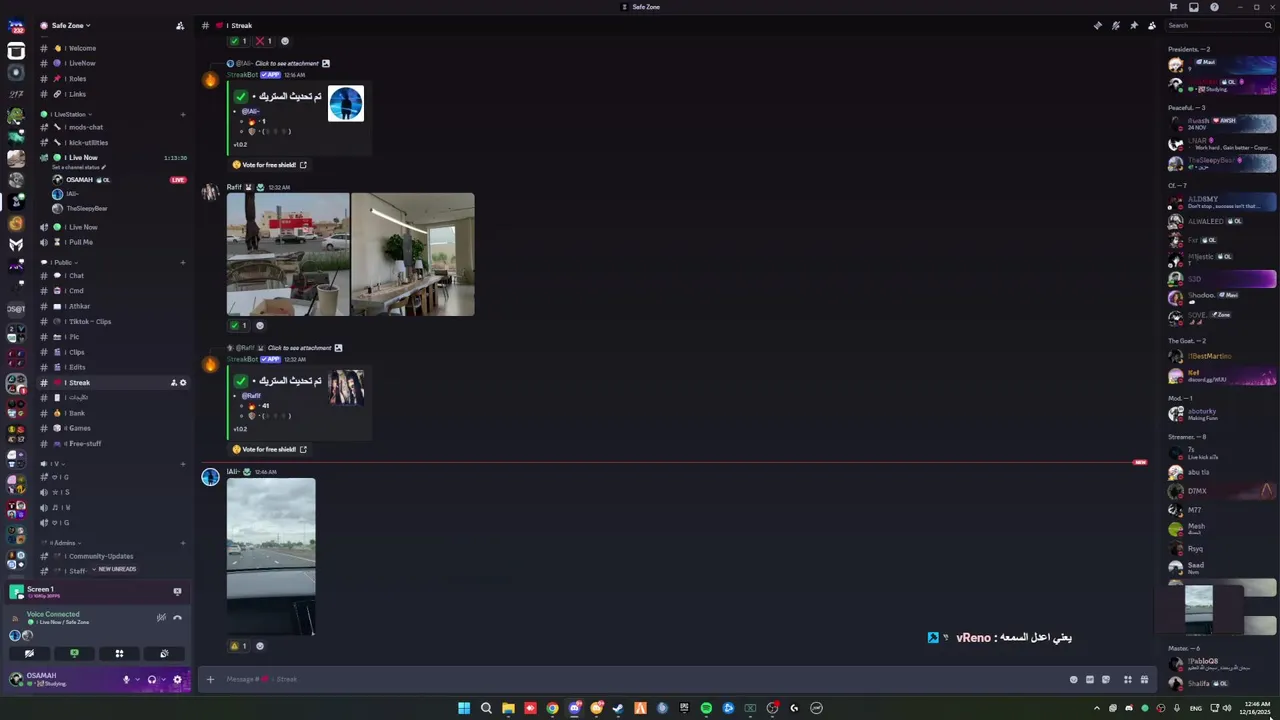Click the message input box
Viewport: 1280px width, 720px height.
[x=640, y=680]
